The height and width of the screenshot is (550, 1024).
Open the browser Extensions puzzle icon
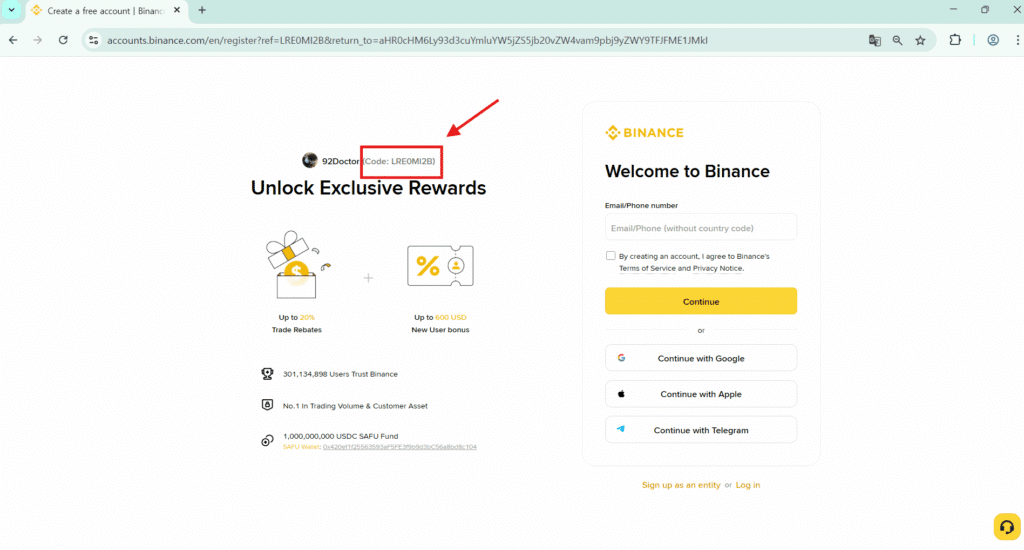(955, 40)
